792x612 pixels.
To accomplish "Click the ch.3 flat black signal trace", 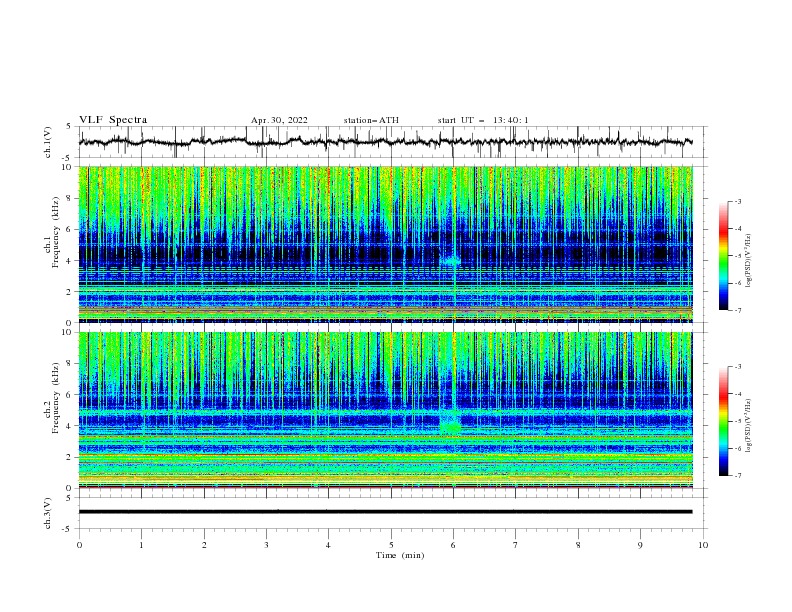I will click(x=385, y=512).
